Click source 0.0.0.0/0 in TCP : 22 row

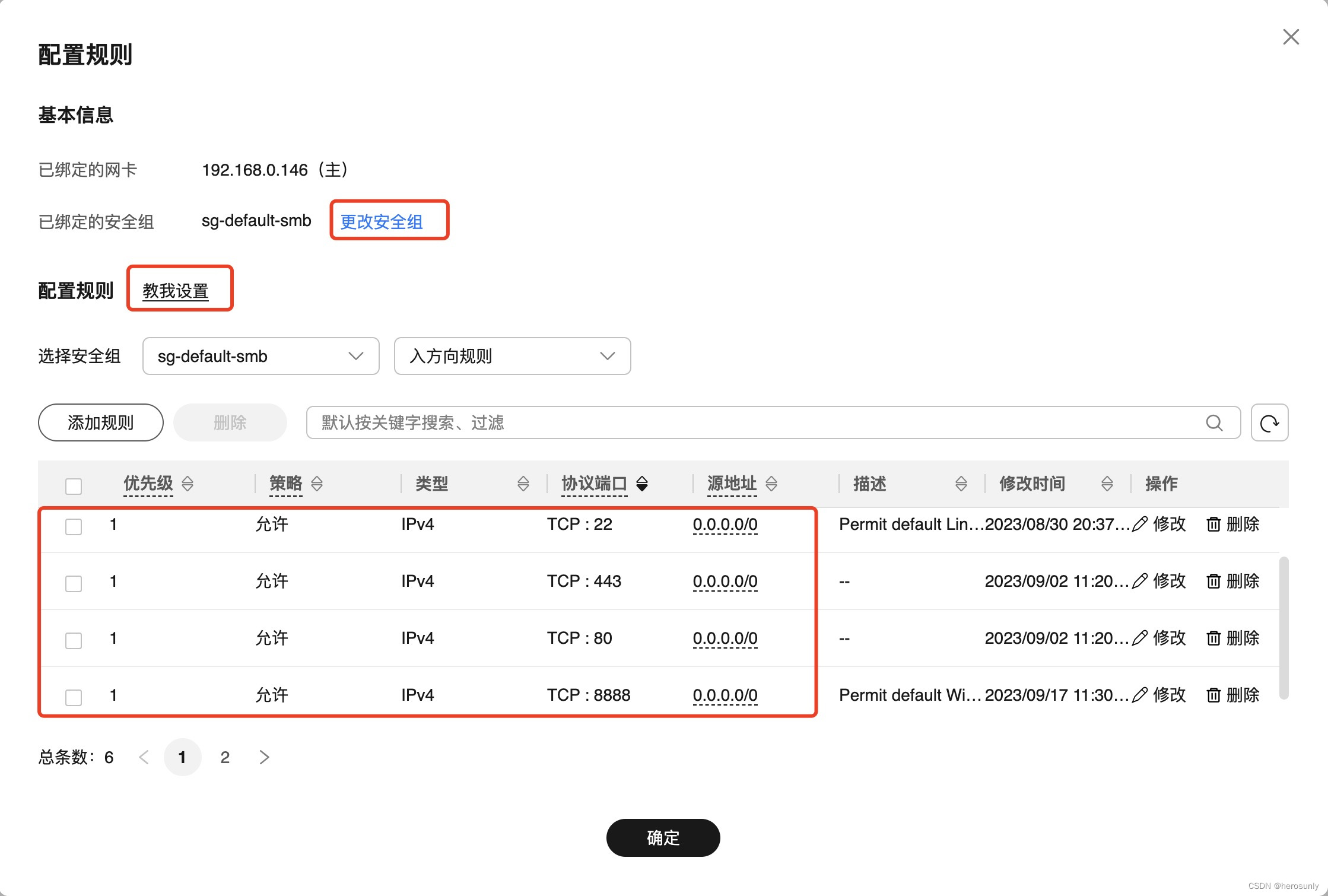pyautogui.click(x=725, y=525)
